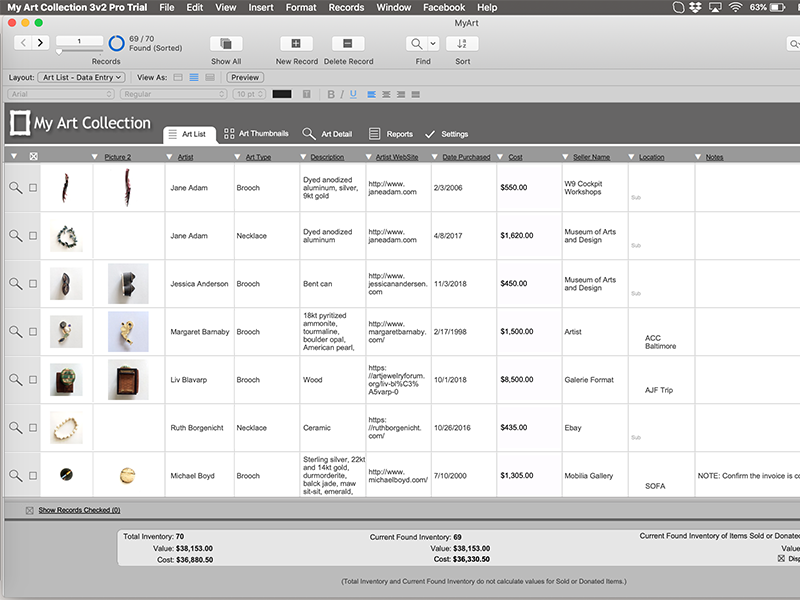Click the uncheck-all box in header

pos(34,157)
